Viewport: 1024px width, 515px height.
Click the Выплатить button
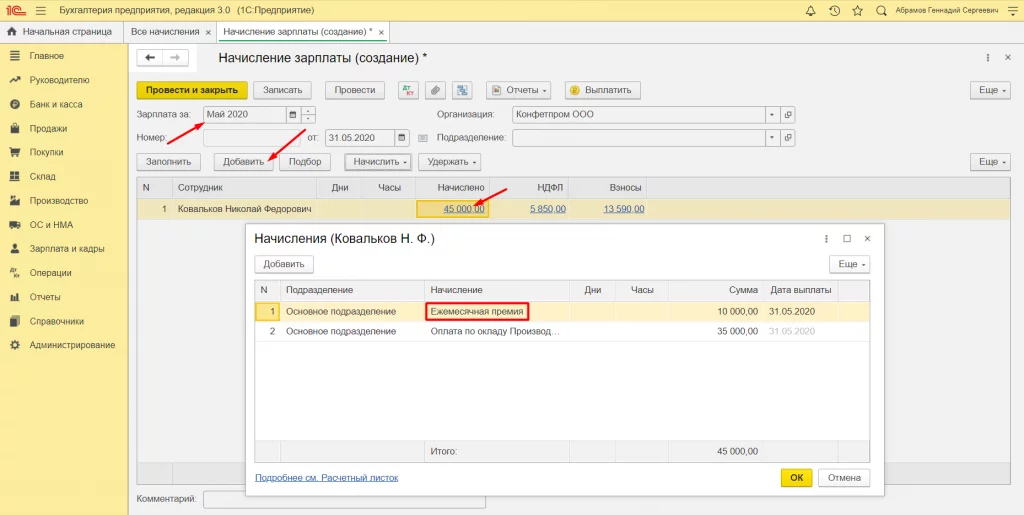(x=603, y=90)
